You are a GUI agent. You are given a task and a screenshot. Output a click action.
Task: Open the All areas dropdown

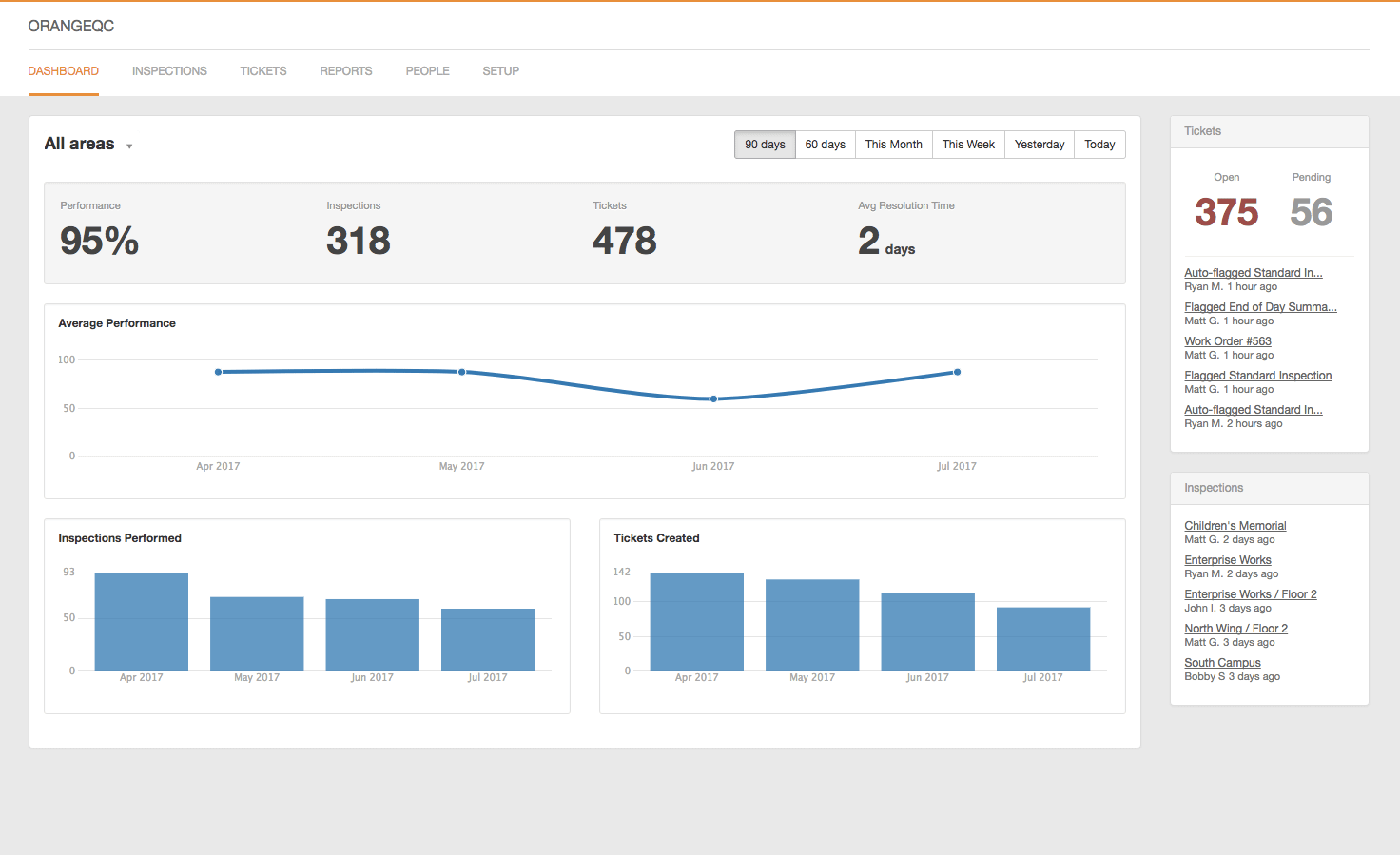tap(79, 144)
